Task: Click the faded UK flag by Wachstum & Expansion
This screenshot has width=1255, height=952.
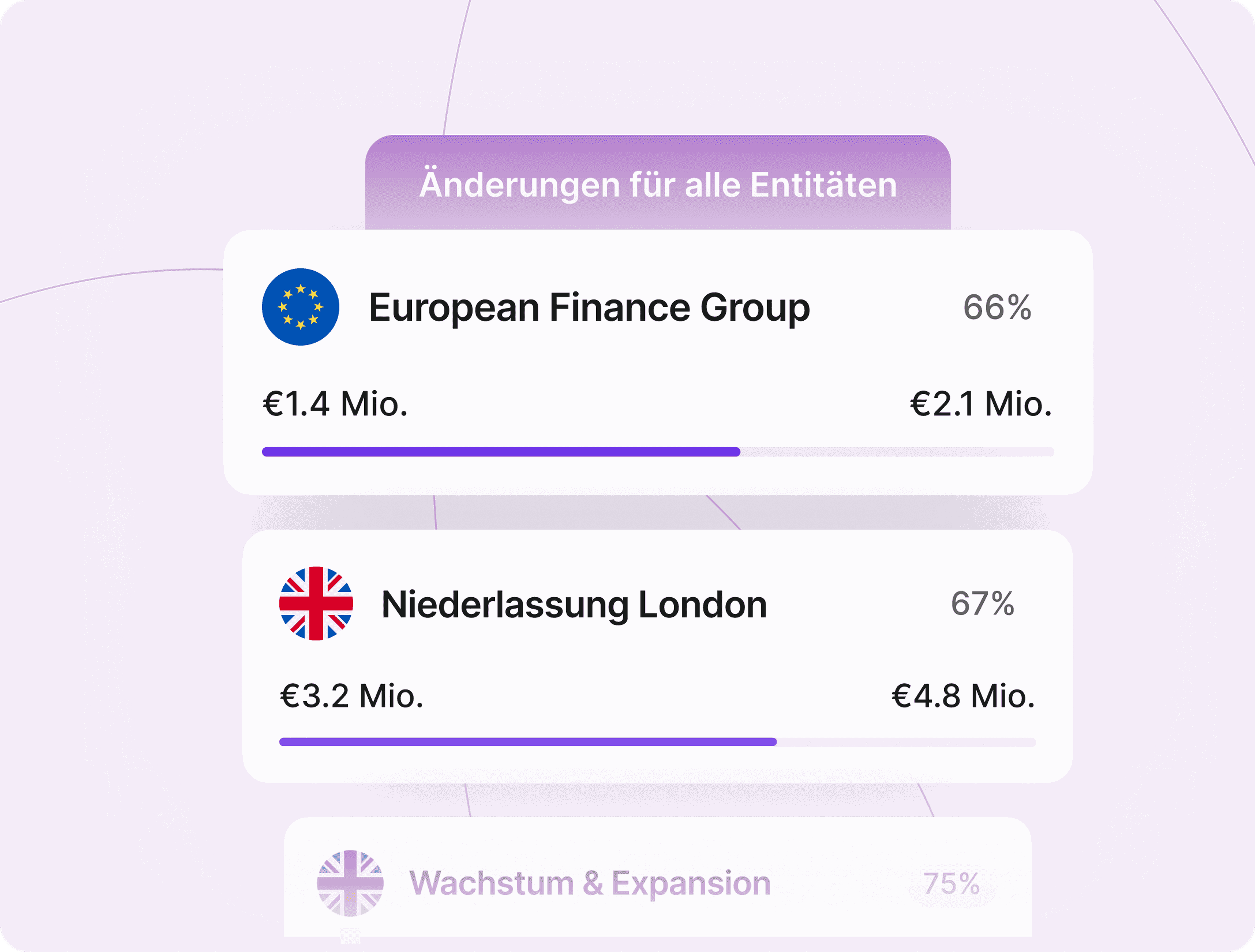Action: [350, 883]
